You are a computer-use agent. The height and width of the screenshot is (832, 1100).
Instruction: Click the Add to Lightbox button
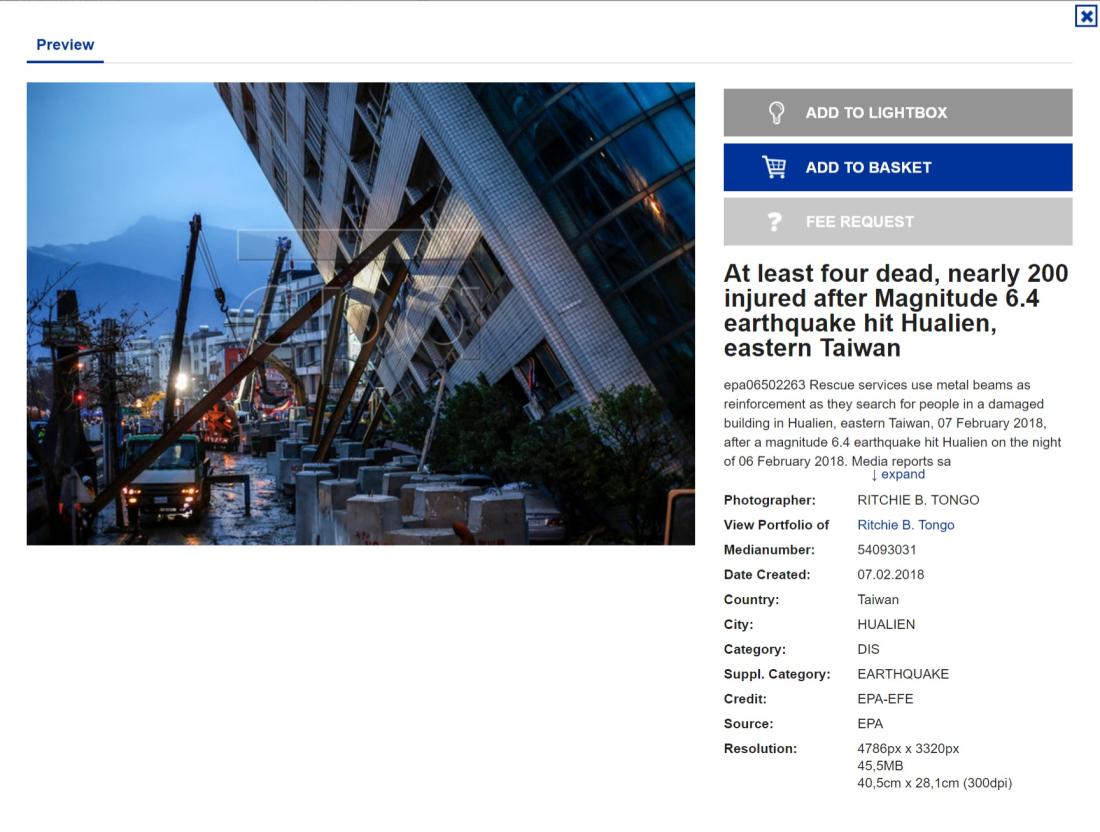(898, 112)
